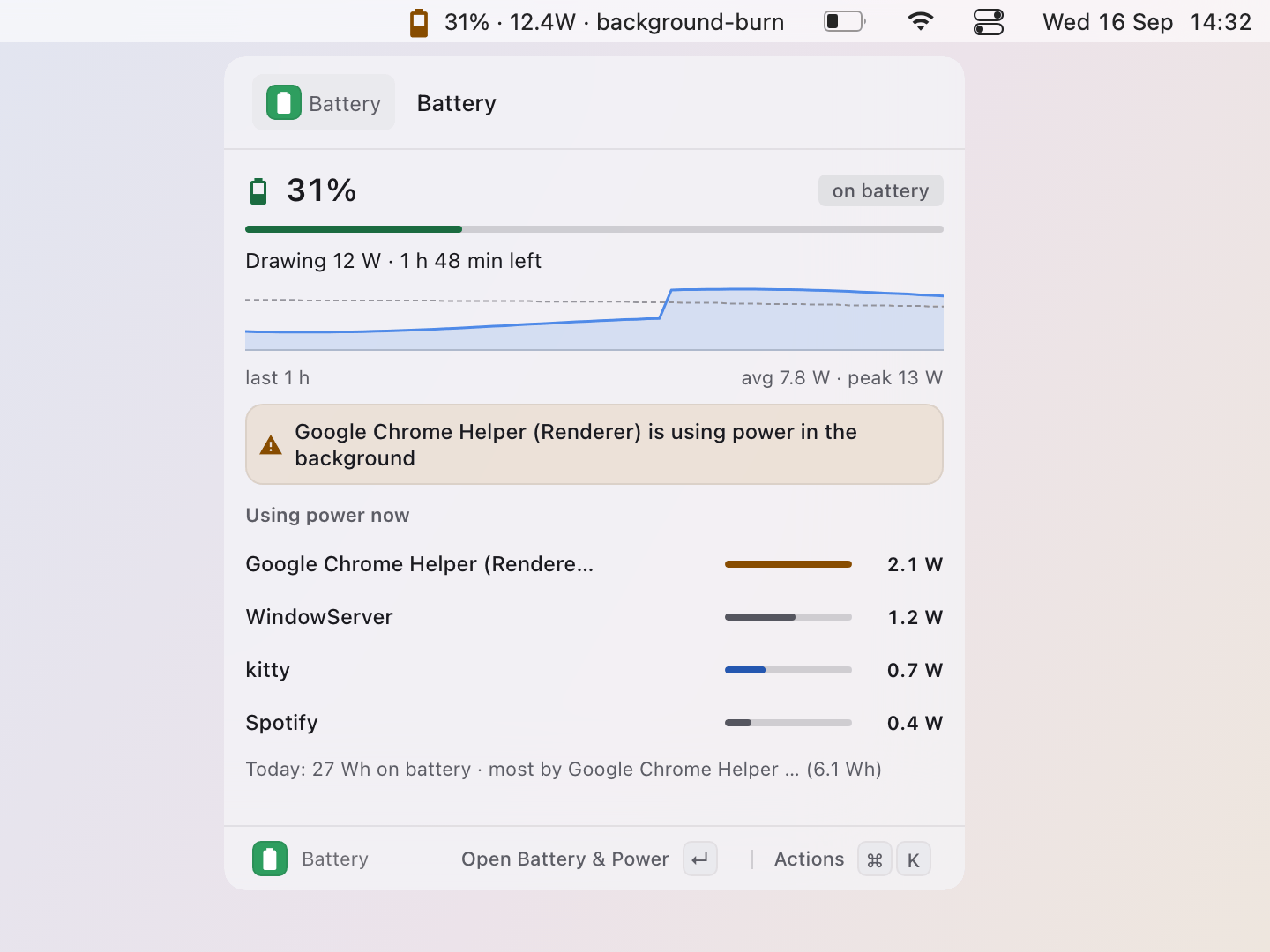Image resolution: width=1270 pixels, height=952 pixels.
Task: Click the small green battery icon beside 31%
Action: click(x=258, y=190)
